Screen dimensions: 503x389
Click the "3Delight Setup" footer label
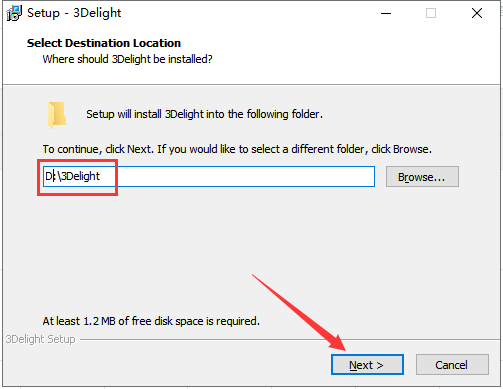[41, 339]
